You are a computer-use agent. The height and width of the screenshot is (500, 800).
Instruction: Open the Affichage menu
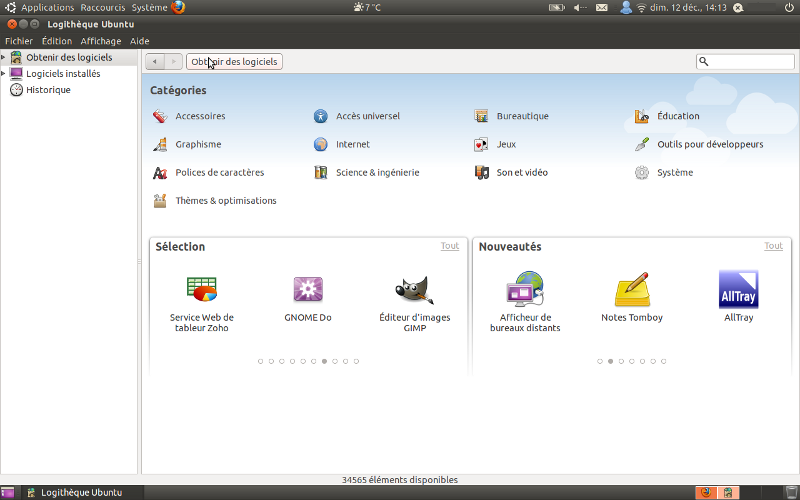(101, 41)
